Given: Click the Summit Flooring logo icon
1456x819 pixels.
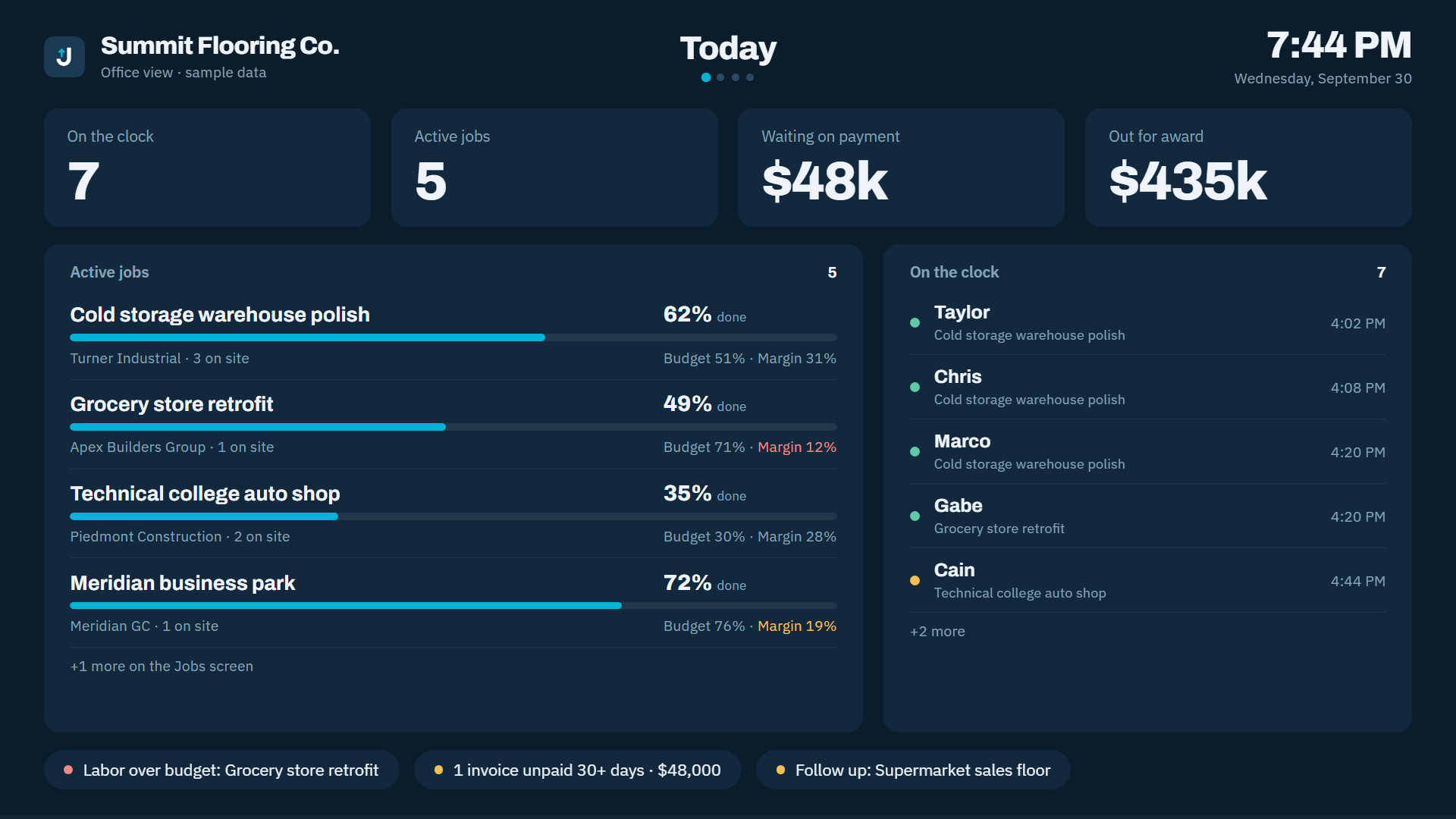Looking at the screenshot, I should (x=64, y=57).
